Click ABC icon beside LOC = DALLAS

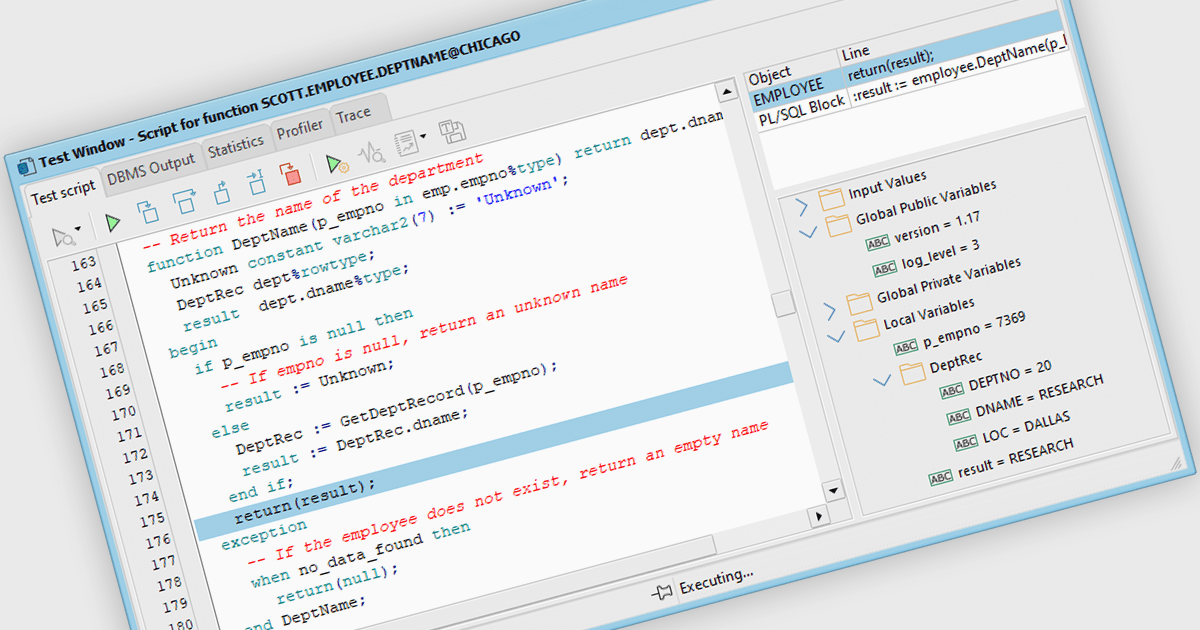pos(966,443)
